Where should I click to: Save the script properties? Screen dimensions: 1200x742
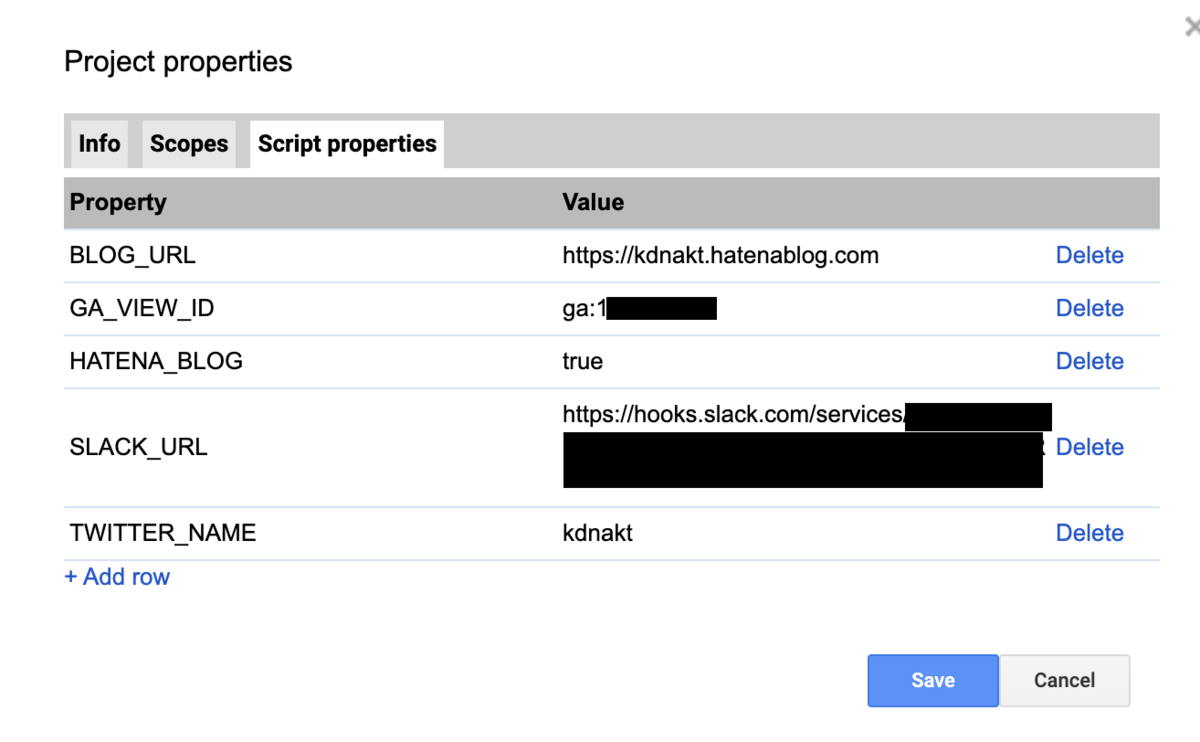point(933,680)
